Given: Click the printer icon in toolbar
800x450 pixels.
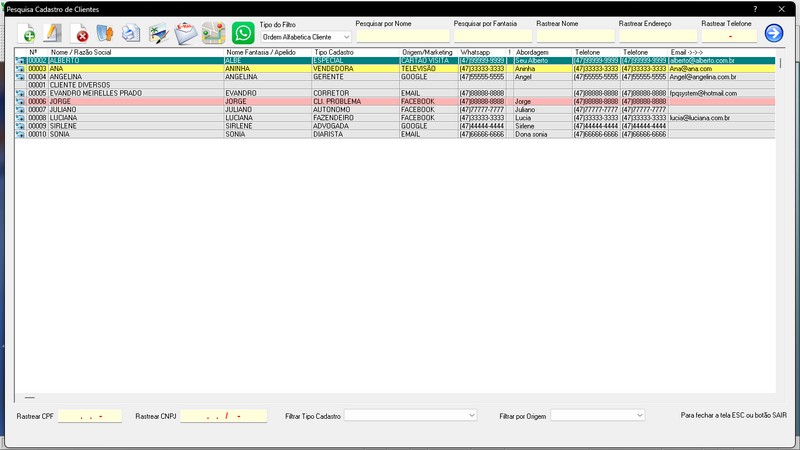Looking at the screenshot, I should tap(132, 33).
